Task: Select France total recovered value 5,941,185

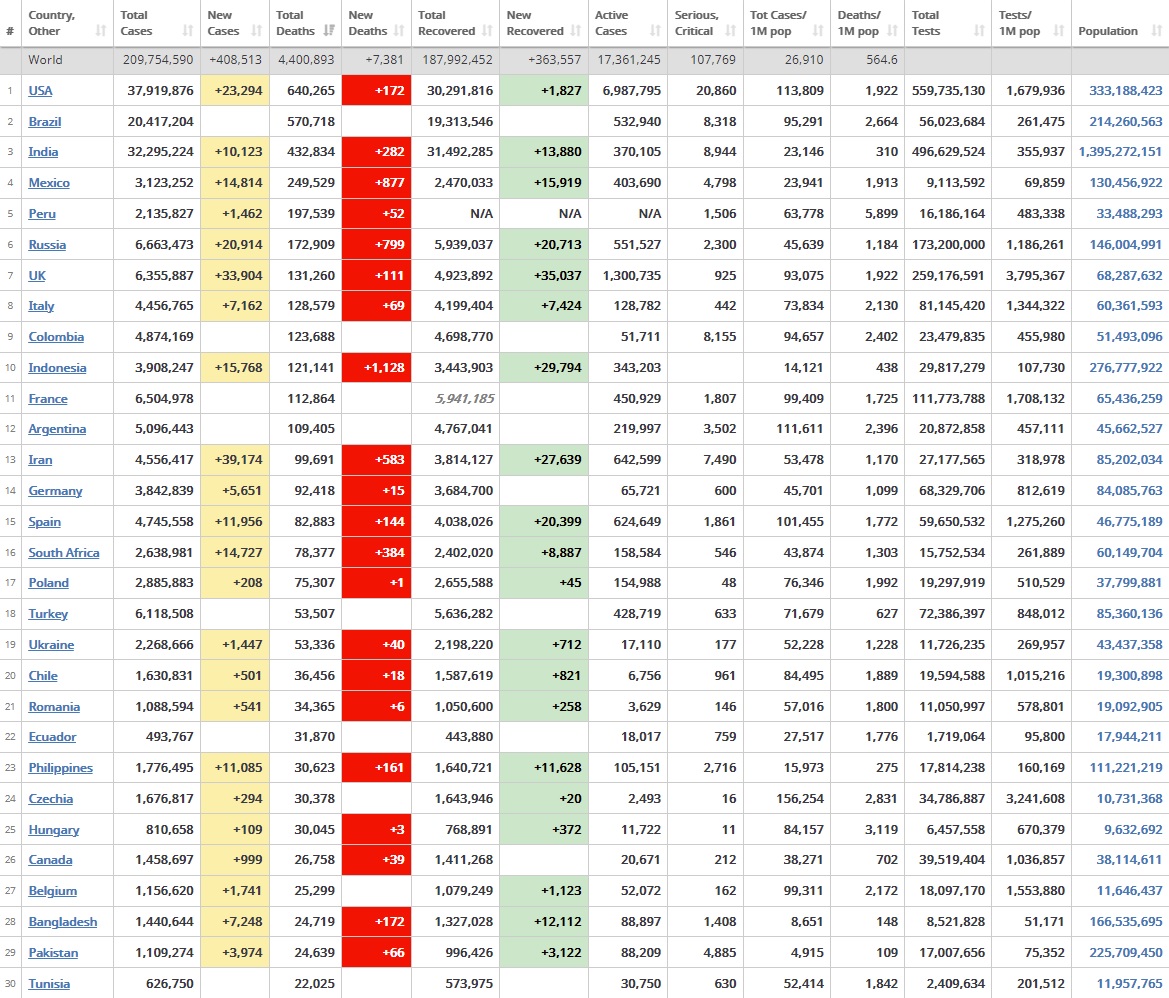Action: pyautogui.click(x=464, y=399)
